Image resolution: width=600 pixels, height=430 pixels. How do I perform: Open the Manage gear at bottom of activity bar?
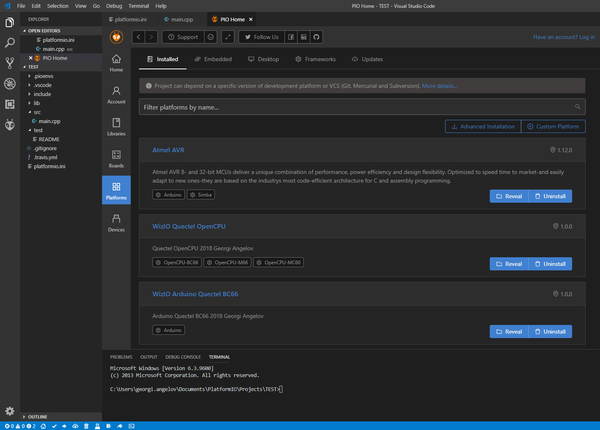pos(10,411)
